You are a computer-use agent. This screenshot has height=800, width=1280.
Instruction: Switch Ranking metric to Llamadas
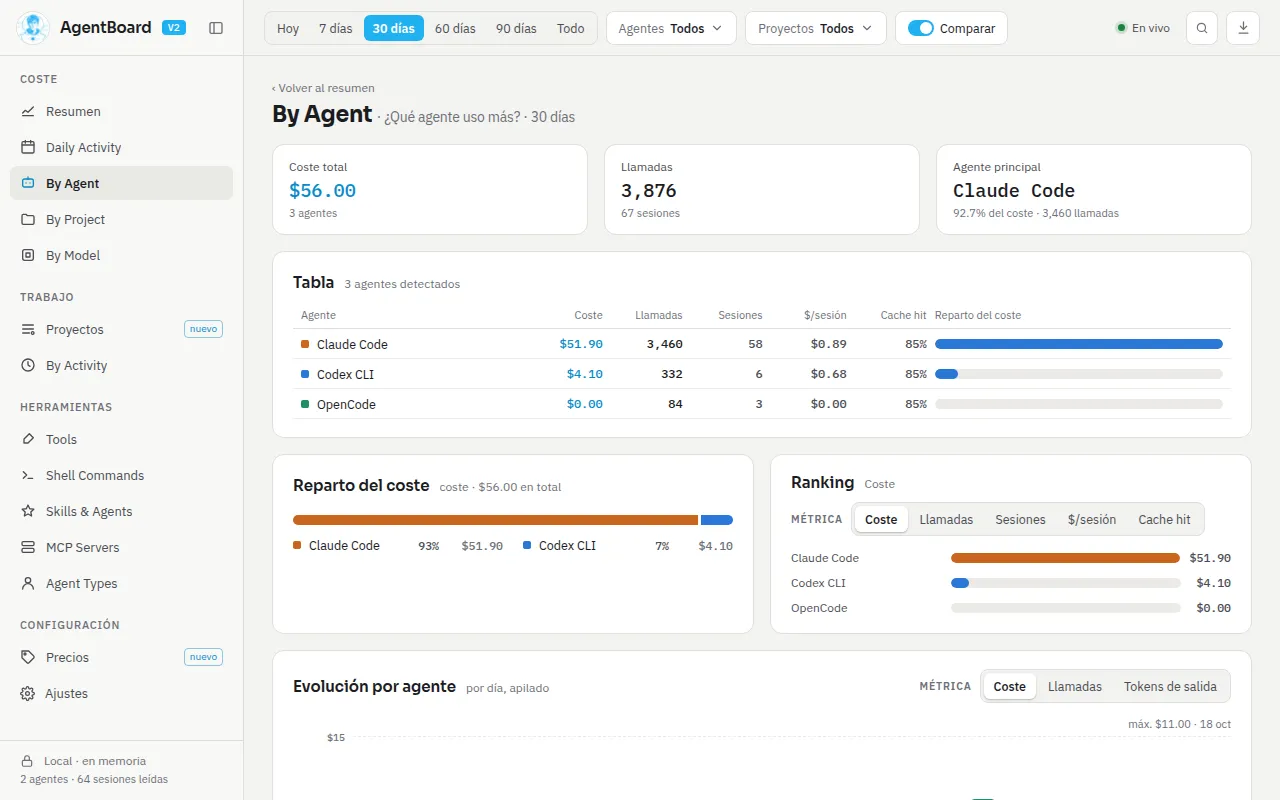pos(946,519)
